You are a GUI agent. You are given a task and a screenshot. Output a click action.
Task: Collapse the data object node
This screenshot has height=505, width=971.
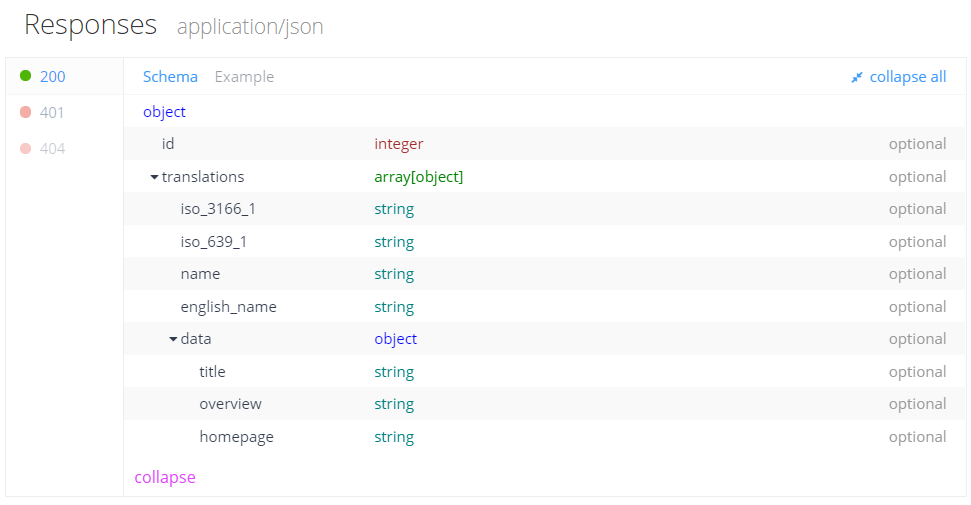click(173, 340)
